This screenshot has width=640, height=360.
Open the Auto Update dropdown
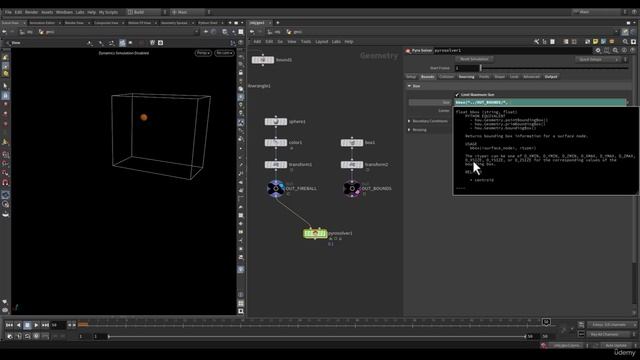(x=618, y=346)
